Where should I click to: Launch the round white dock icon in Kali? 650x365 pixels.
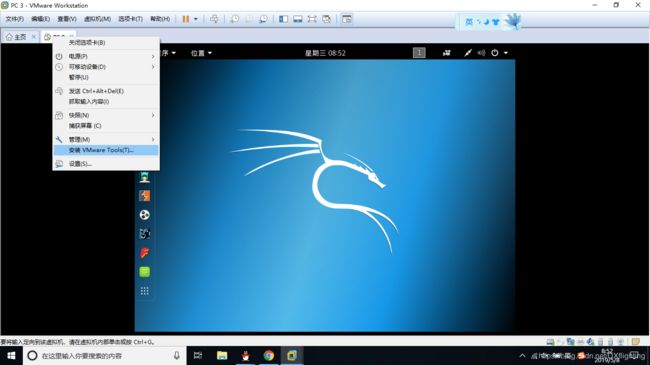pos(145,215)
